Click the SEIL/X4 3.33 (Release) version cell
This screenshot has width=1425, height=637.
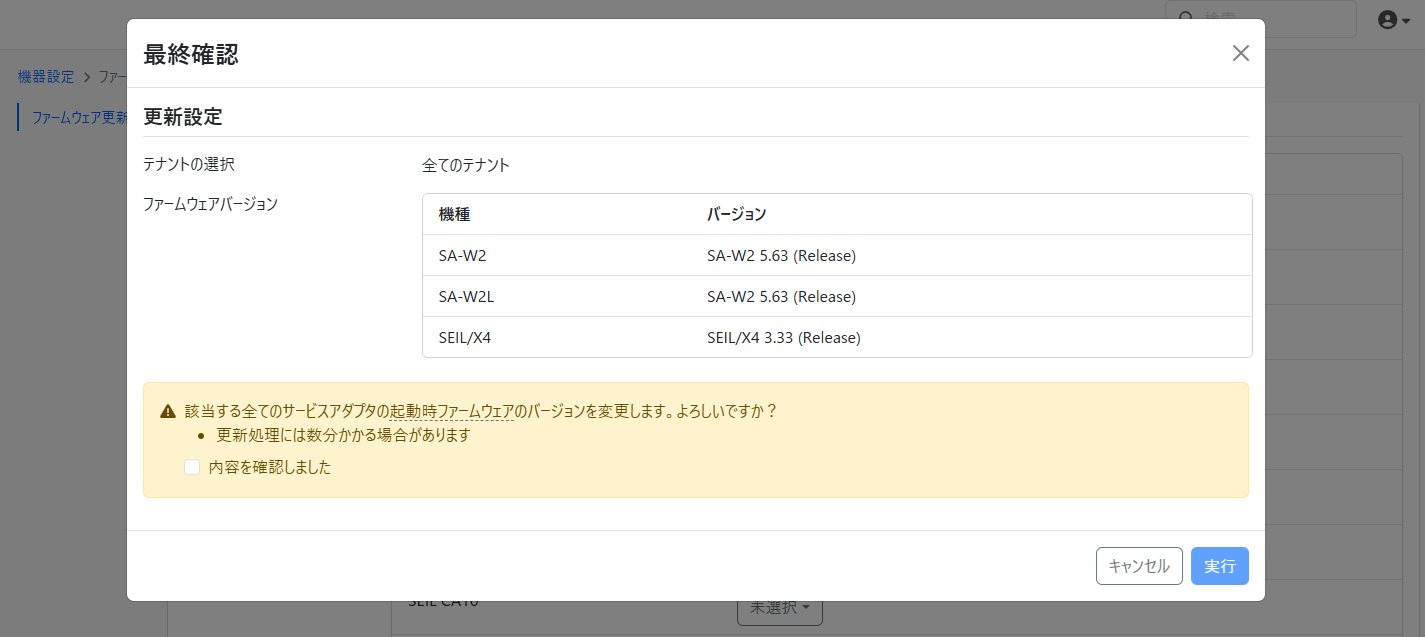(783, 338)
